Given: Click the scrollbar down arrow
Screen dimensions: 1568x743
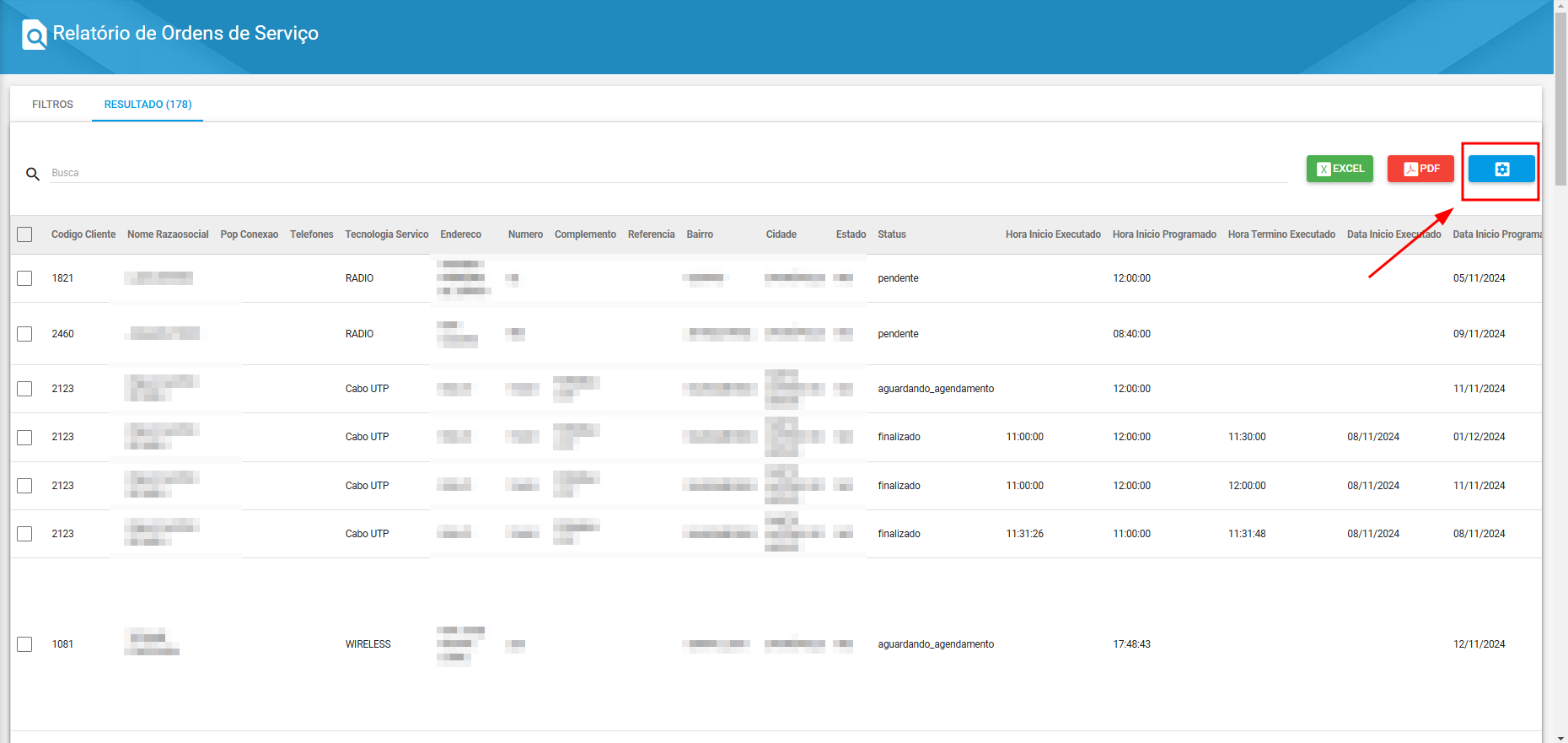Looking at the screenshot, I should 1560,738.
